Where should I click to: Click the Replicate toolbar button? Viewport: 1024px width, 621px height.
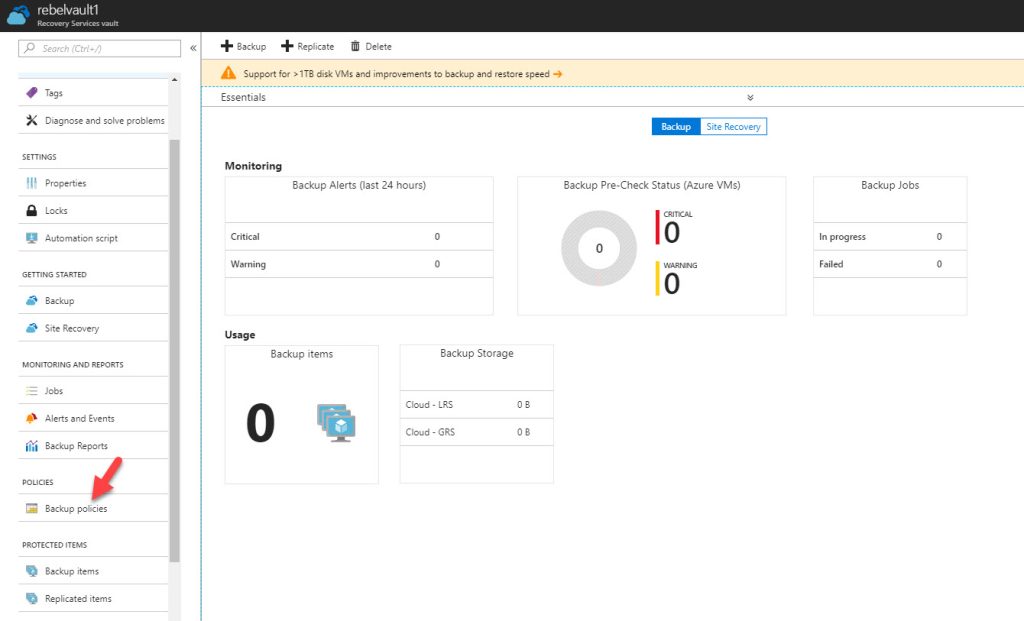point(308,46)
